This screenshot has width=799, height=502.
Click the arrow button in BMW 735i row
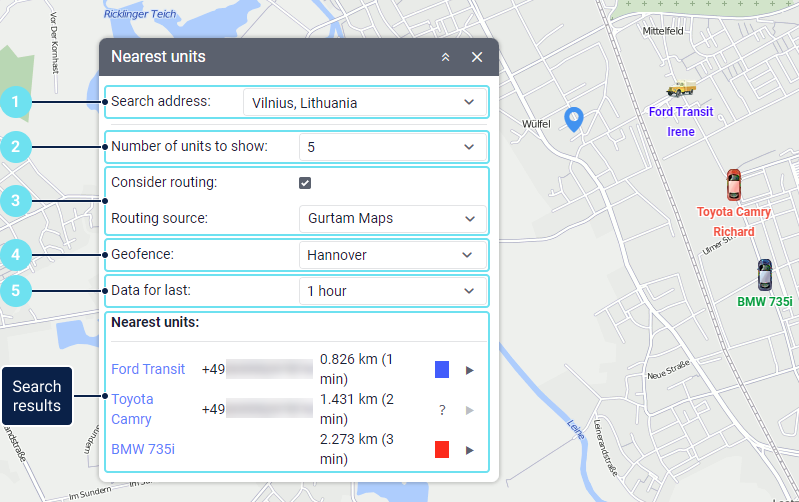click(x=470, y=450)
